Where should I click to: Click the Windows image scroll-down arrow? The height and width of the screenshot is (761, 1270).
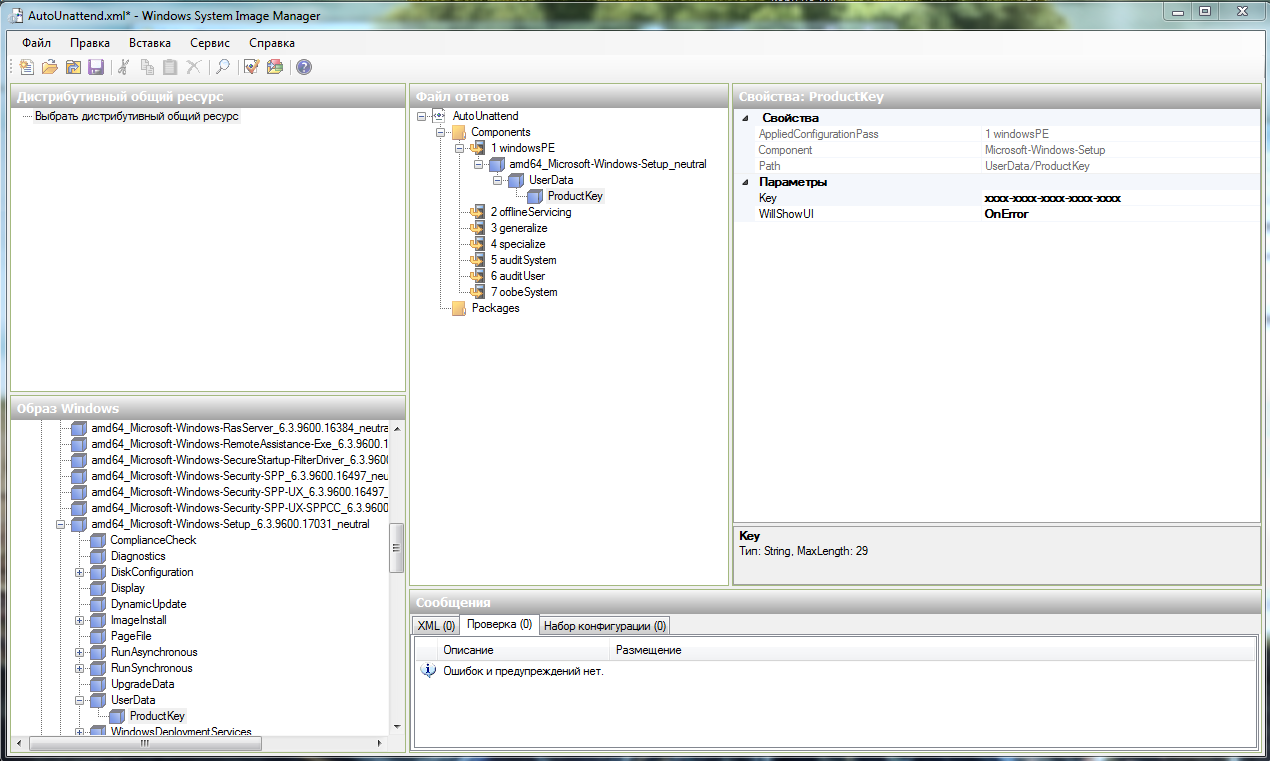click(396, 726)
